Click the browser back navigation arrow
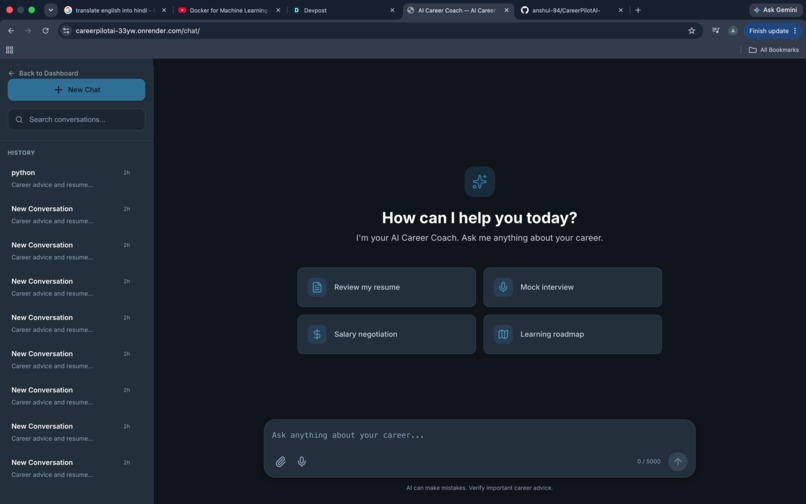This screenshot has height=504, width=806. click(x=11, y=31)
